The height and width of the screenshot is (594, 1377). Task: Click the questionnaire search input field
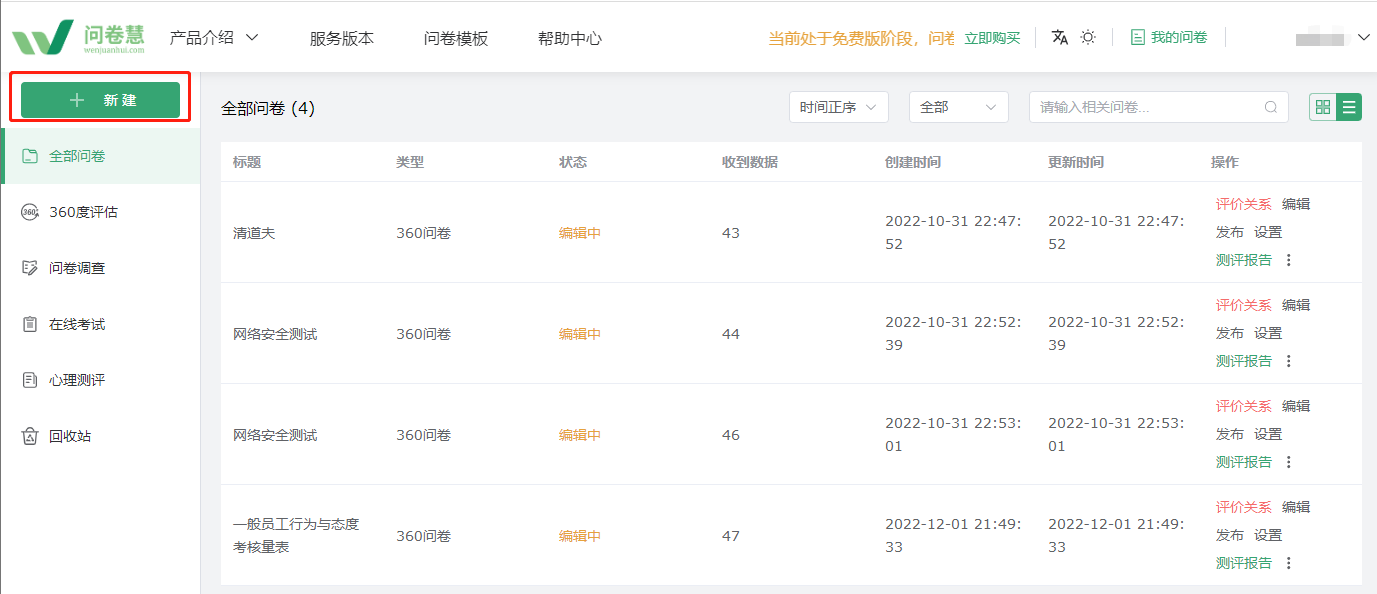point(1159,107)
